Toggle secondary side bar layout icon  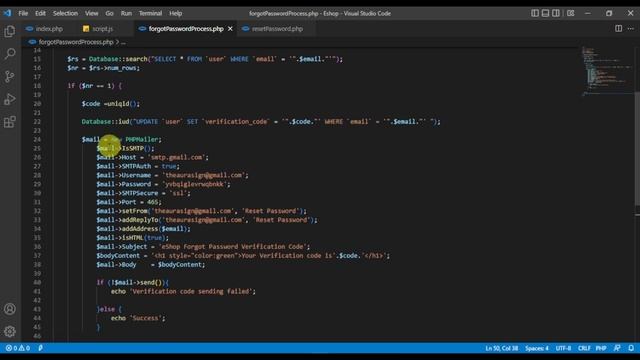click(x=556, y=13)
